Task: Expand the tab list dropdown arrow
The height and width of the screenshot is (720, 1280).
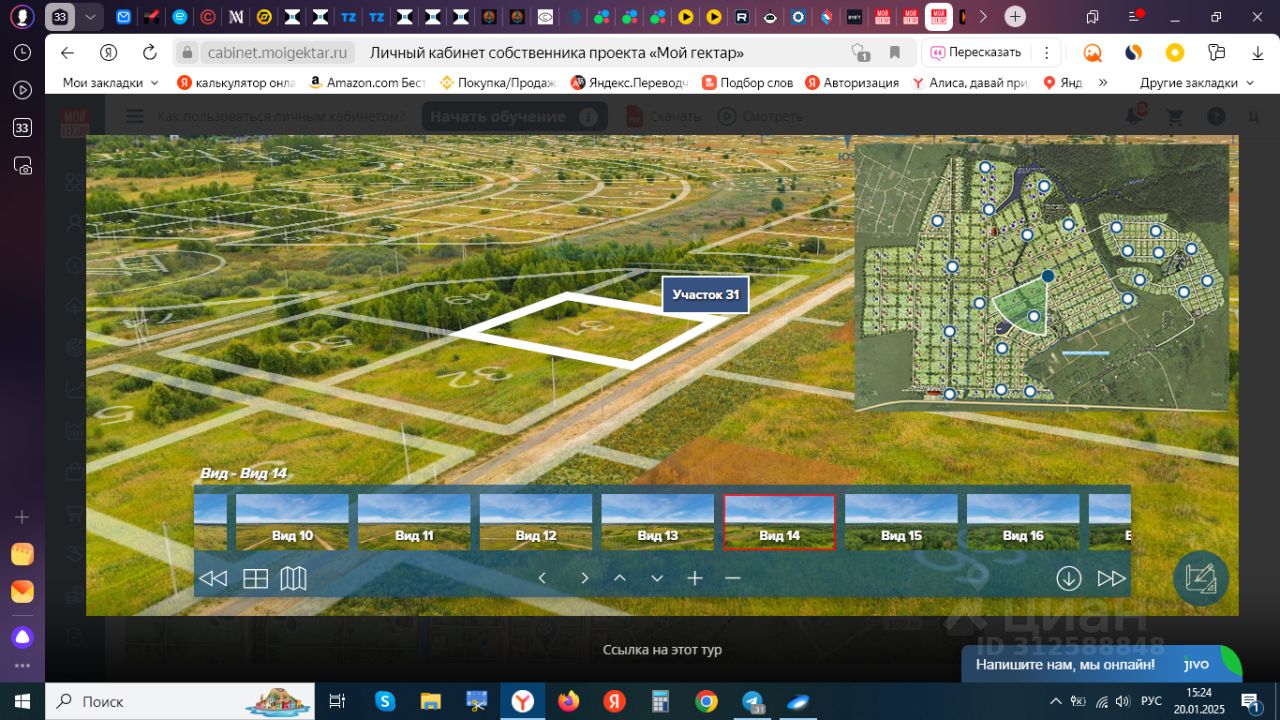Action: click(91, 17)
